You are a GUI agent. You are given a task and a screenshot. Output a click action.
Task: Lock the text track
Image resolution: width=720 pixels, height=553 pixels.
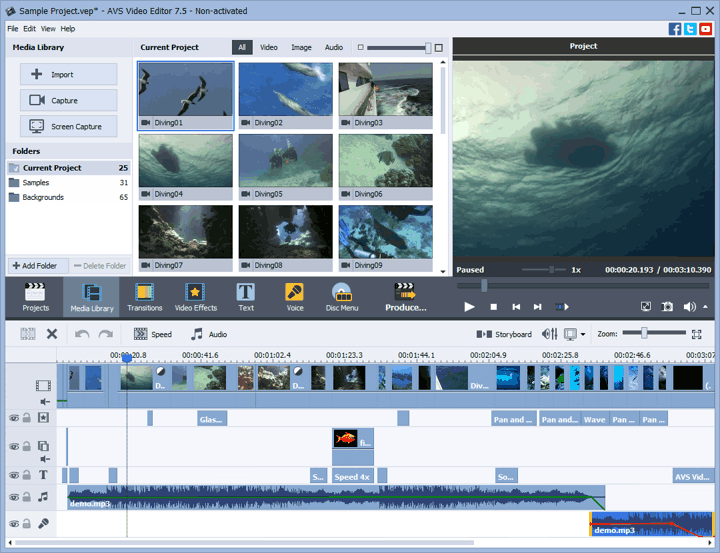coord(27,475)
